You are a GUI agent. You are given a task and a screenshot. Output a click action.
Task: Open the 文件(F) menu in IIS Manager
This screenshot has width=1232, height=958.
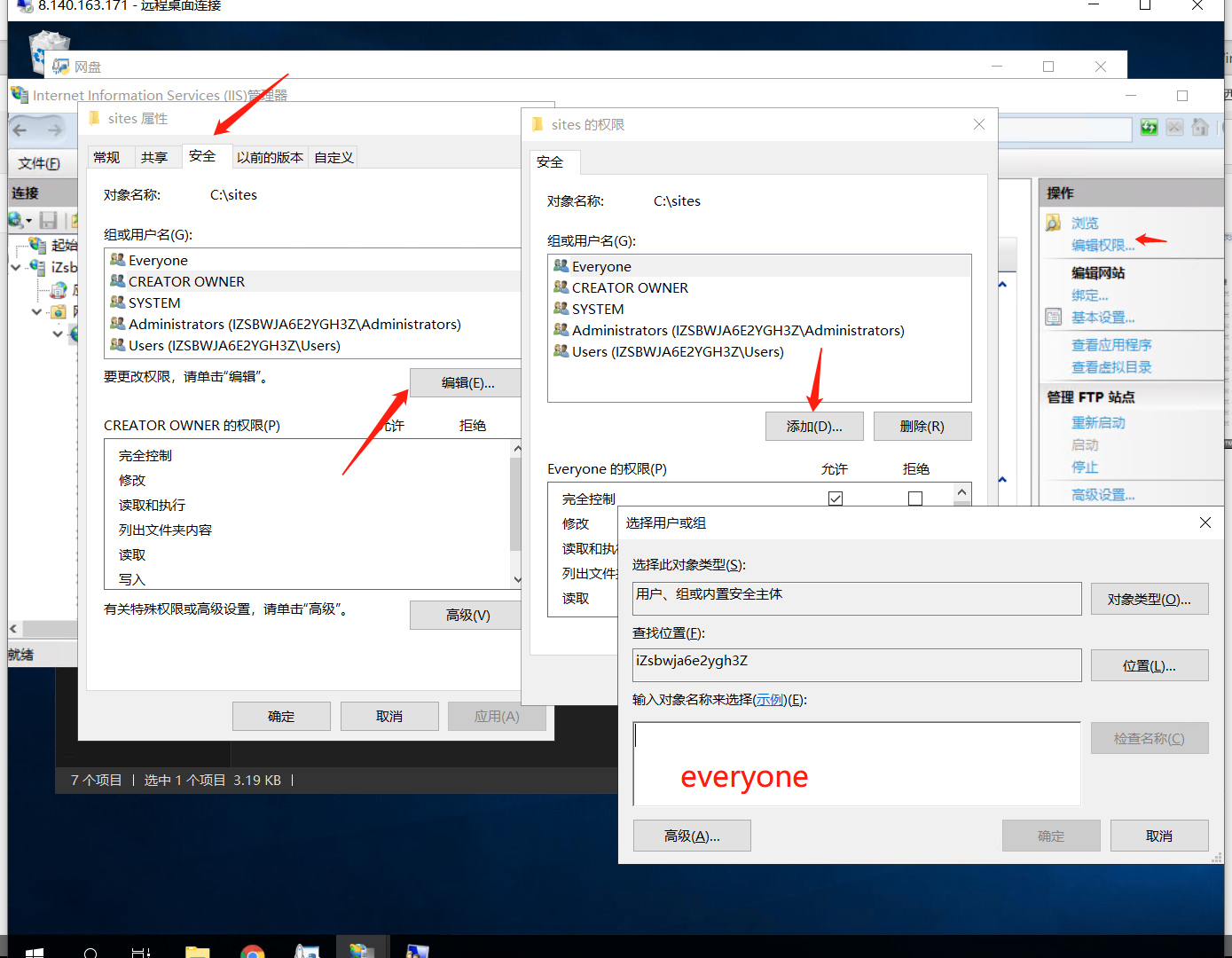coord(39,163)
